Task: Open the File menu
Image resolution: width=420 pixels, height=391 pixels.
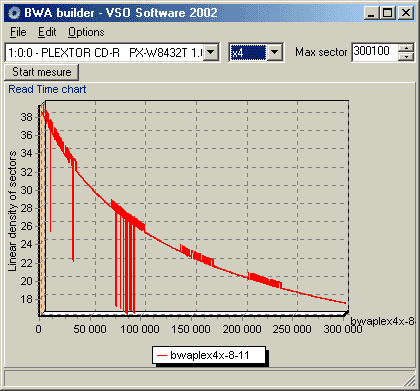Action: 18,32
